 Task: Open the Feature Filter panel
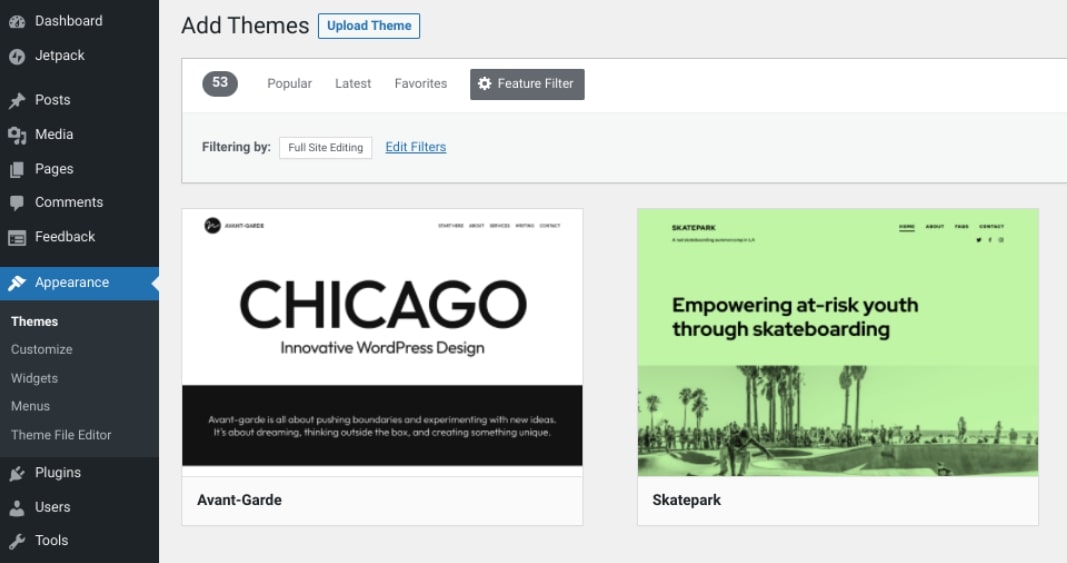pos(527,84)
